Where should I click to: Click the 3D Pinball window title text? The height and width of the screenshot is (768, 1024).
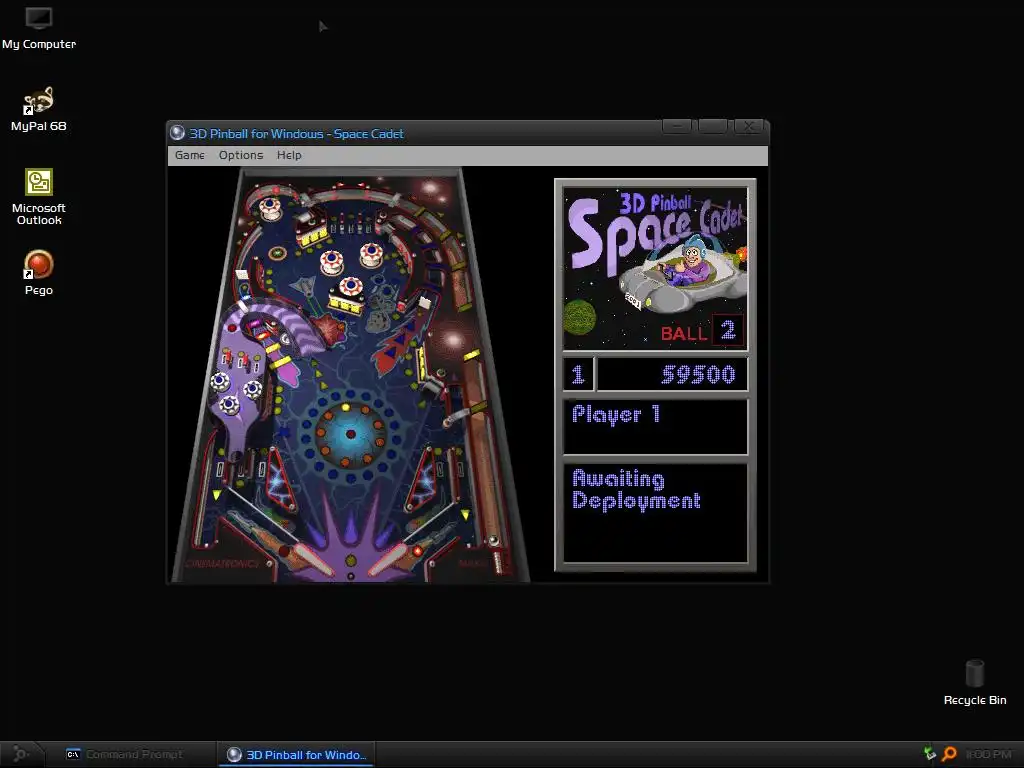pos(296,134)
